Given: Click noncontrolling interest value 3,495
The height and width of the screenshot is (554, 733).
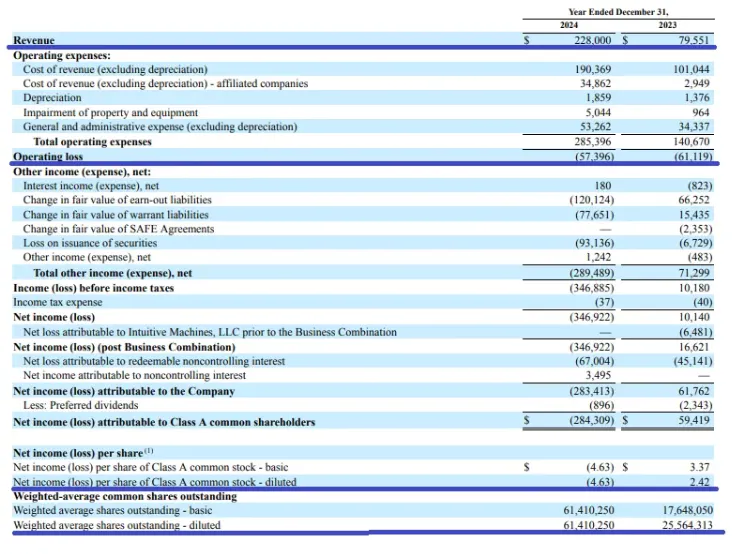Looking at the screenshot, I should (598, 375).
